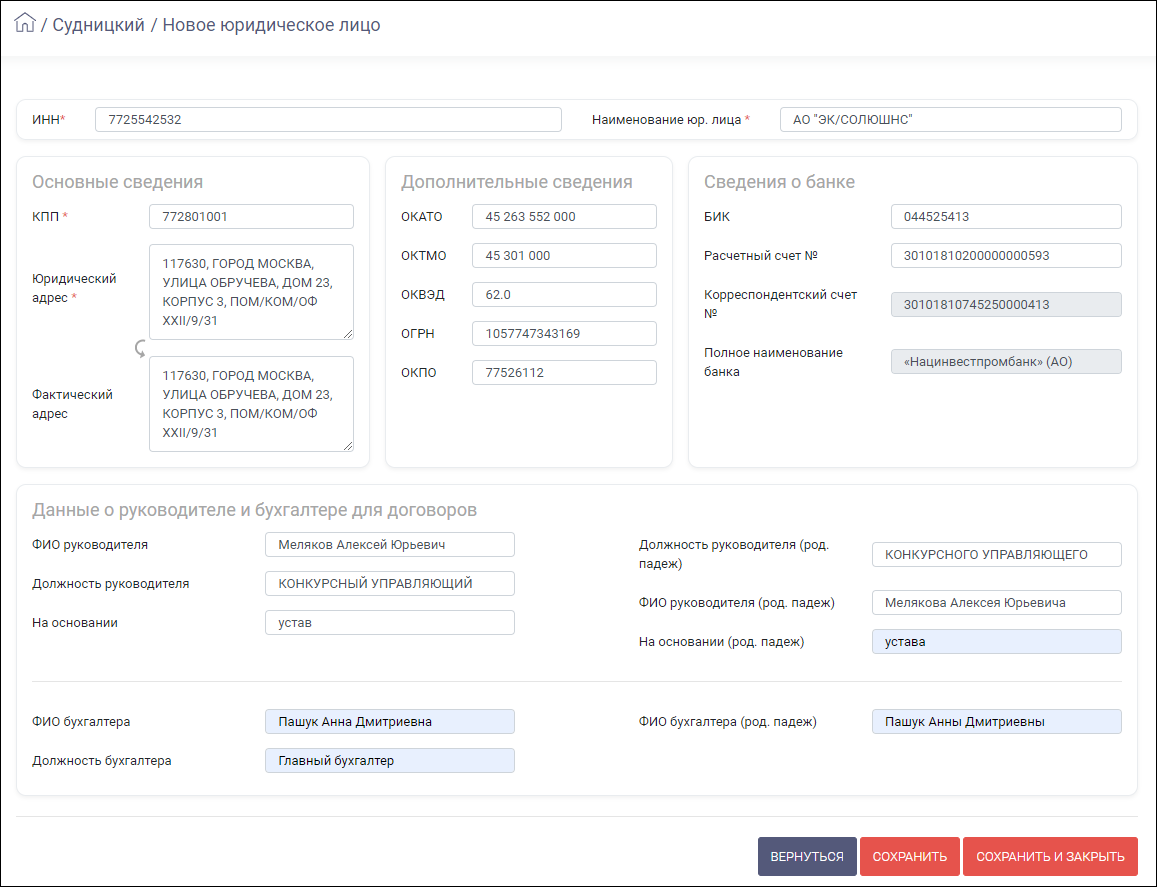Image resolution: width=1157 pixels, height=887 pixels.
Task: Select the Корреспондентский счет field
Action: point(1006,305)
